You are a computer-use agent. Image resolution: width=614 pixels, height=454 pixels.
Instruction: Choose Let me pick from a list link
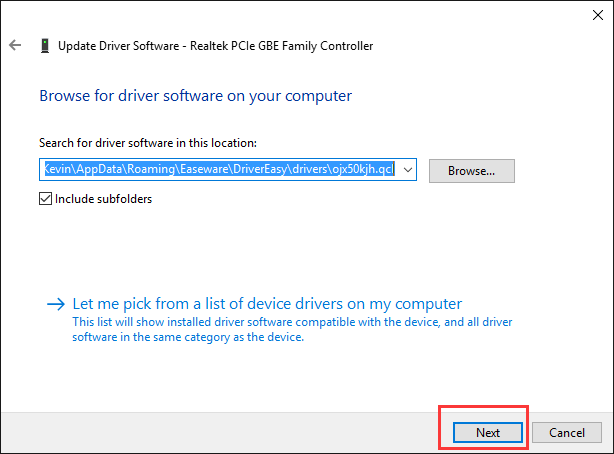[x=267, y=304]
